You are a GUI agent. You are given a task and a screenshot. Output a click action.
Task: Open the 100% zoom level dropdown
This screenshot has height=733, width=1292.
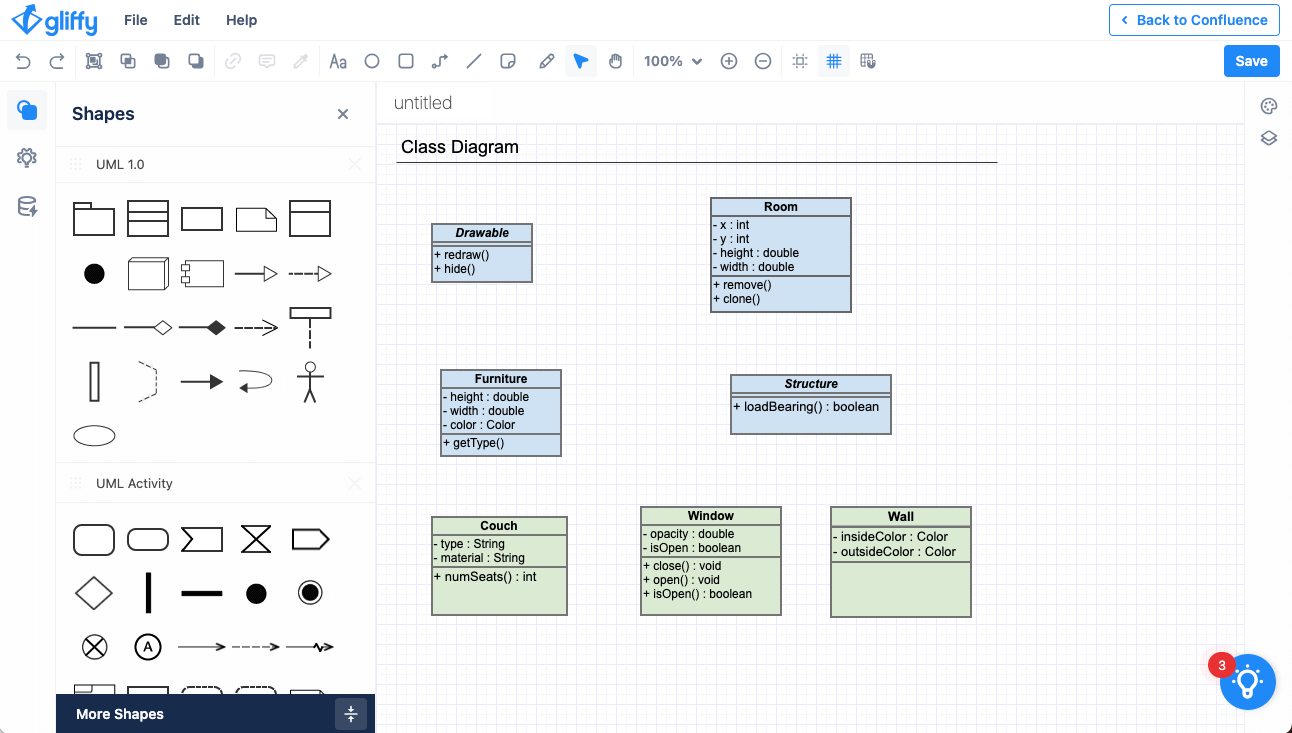pos(673,61)
